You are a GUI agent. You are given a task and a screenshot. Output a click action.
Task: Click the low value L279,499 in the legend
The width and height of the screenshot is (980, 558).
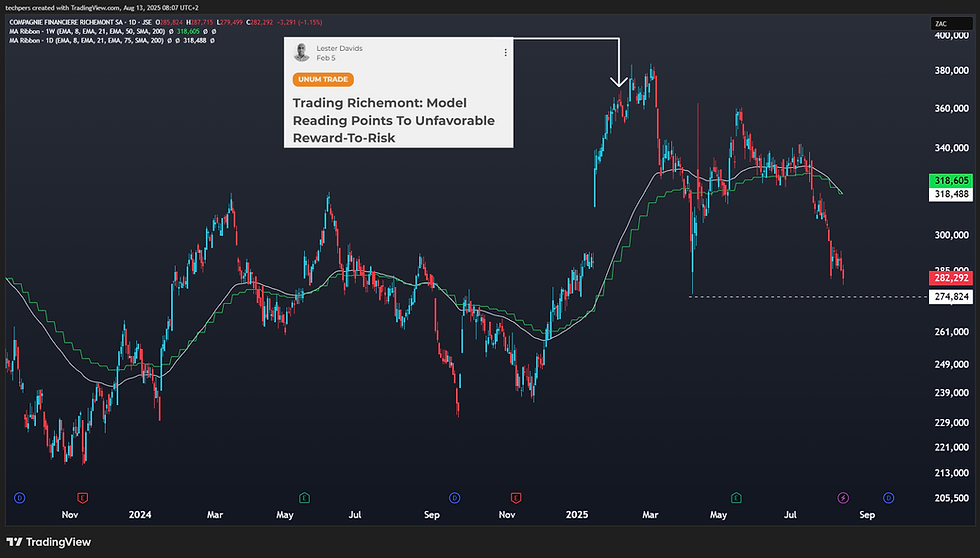tap(230, 22)
